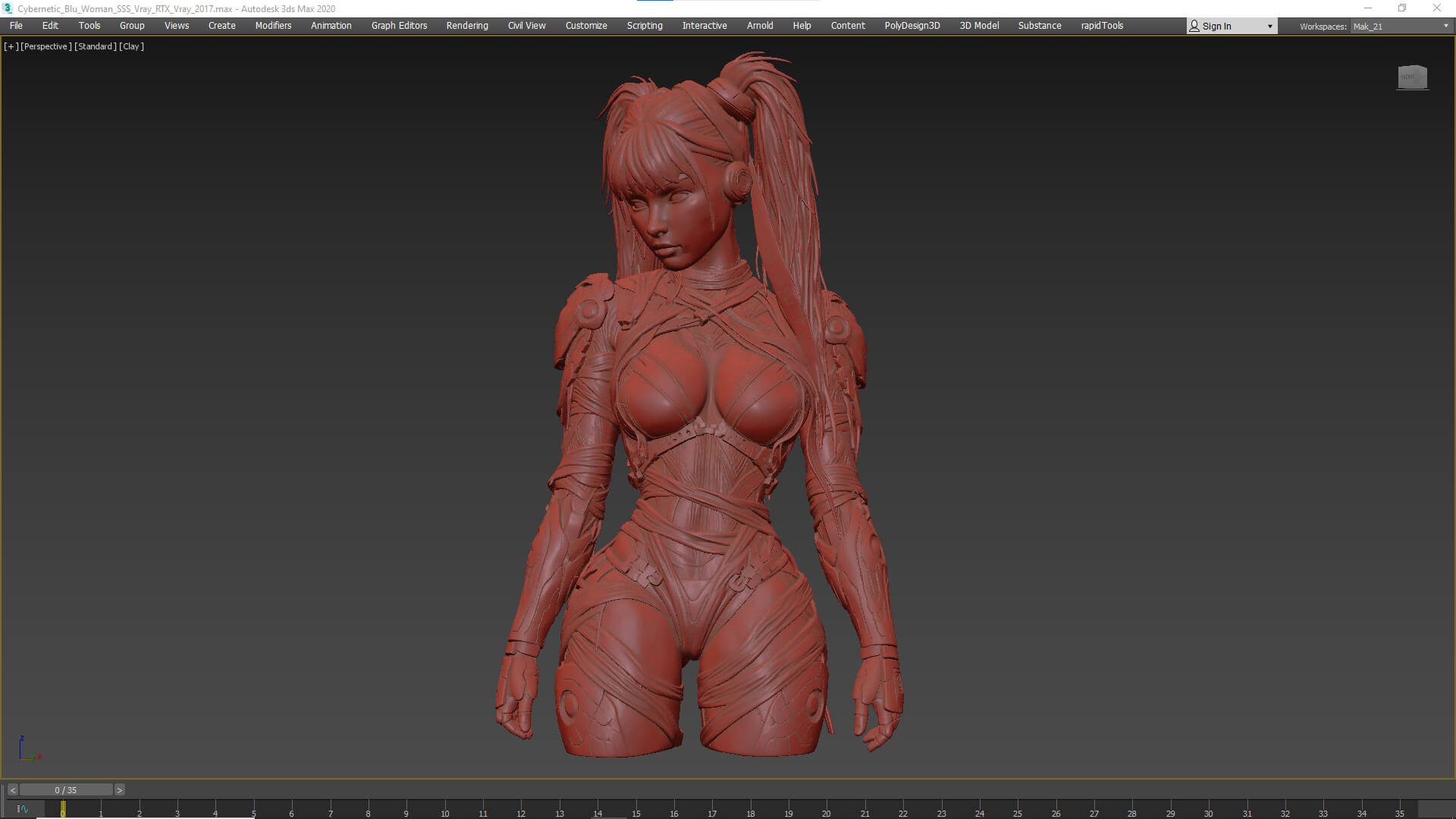Open the Interactive menu
Viewport: 1456px width, 819px height.
(x=704, y=26)
